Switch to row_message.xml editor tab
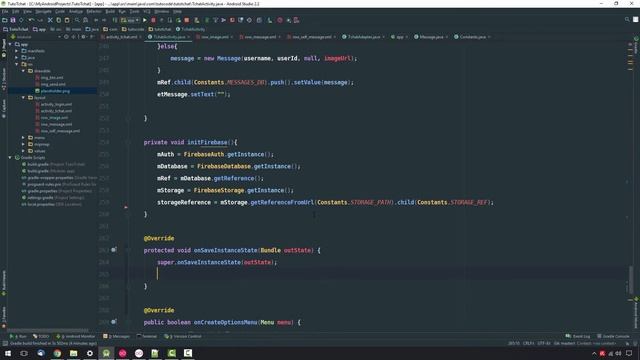 (x=260, y=37)
